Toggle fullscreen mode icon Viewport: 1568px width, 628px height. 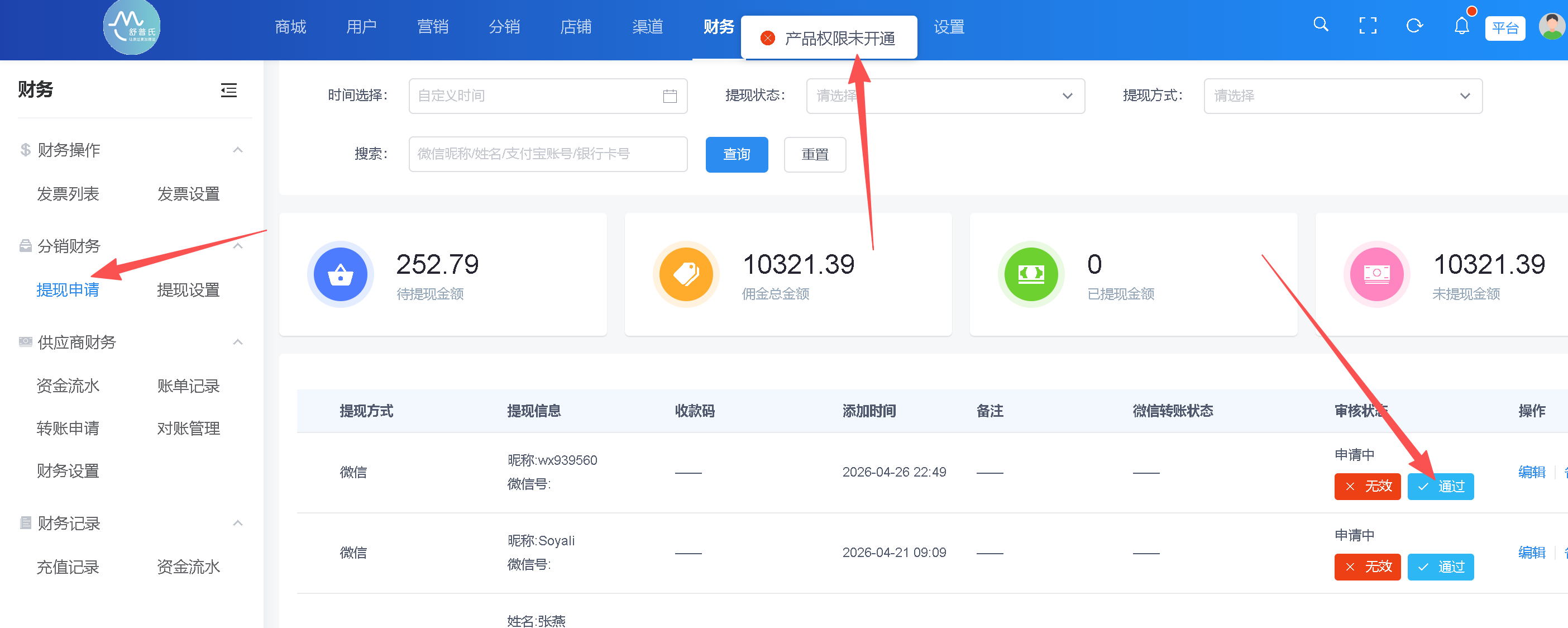point(1368,26)
